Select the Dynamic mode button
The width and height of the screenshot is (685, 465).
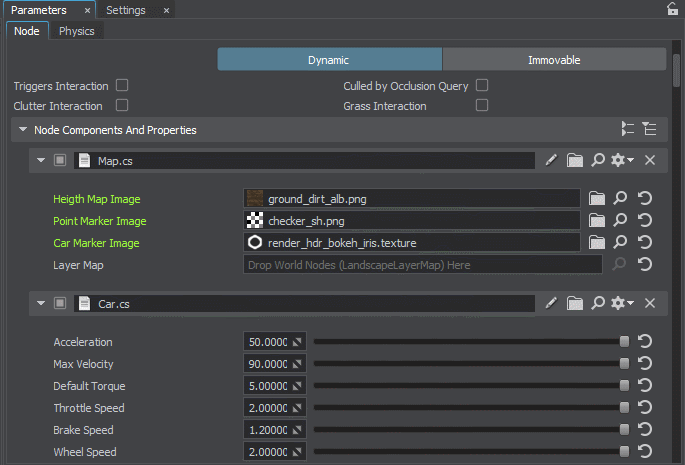tap(329, 60)
